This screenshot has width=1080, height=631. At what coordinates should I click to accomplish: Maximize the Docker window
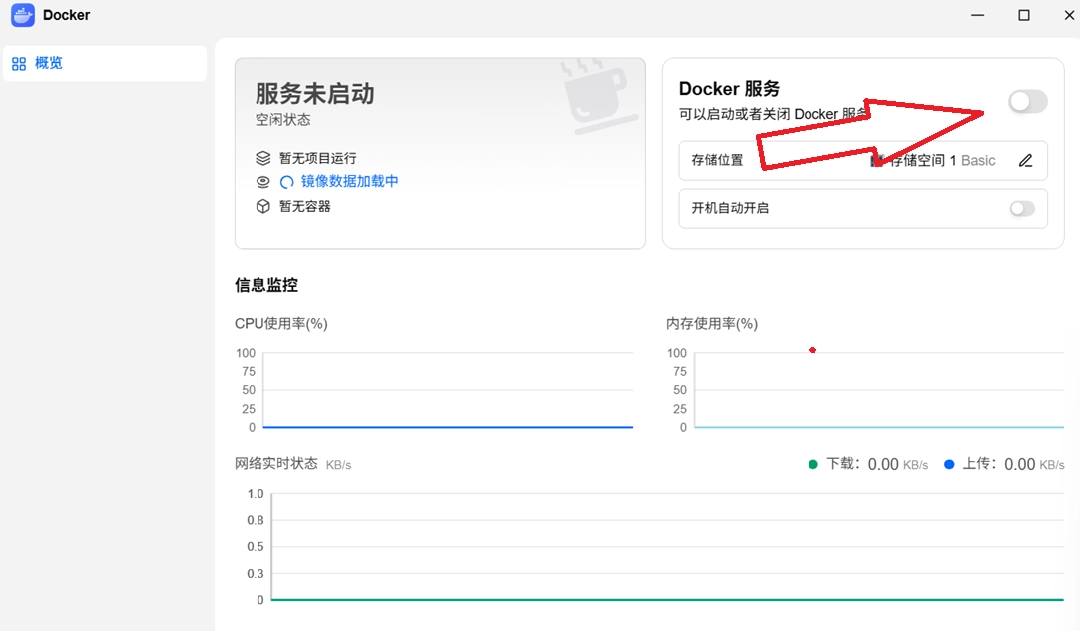pyautogui.click(x=1024, y=15)
